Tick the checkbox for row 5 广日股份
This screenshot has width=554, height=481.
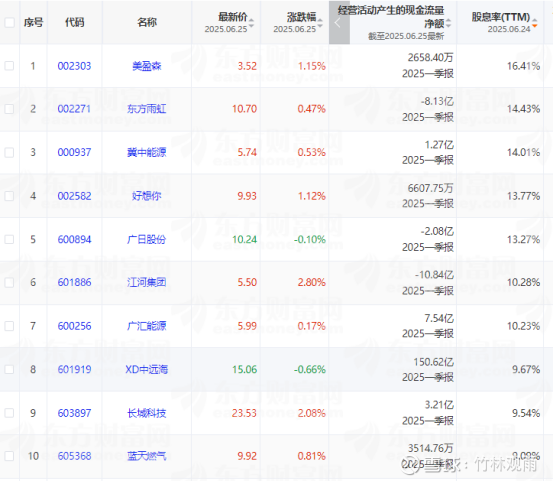[x=9, y=239]
